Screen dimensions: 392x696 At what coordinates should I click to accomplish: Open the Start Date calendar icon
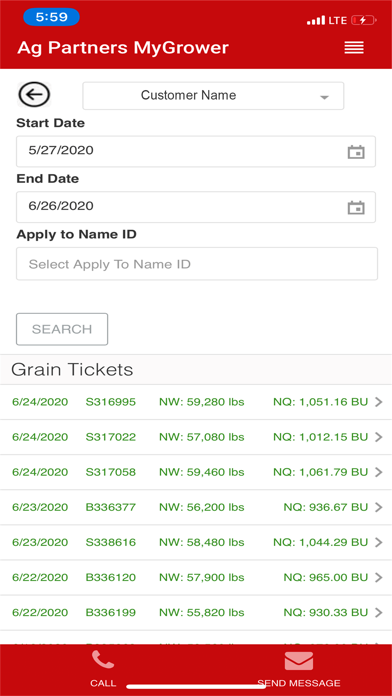[356, 152]
